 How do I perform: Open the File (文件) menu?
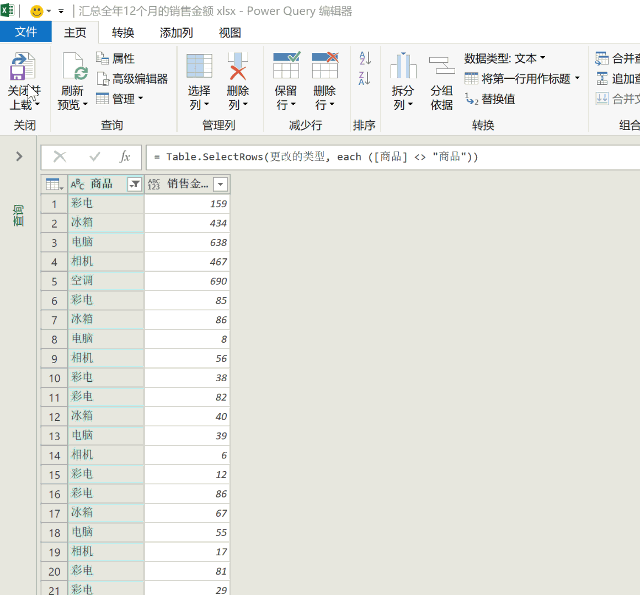[26, 32]
